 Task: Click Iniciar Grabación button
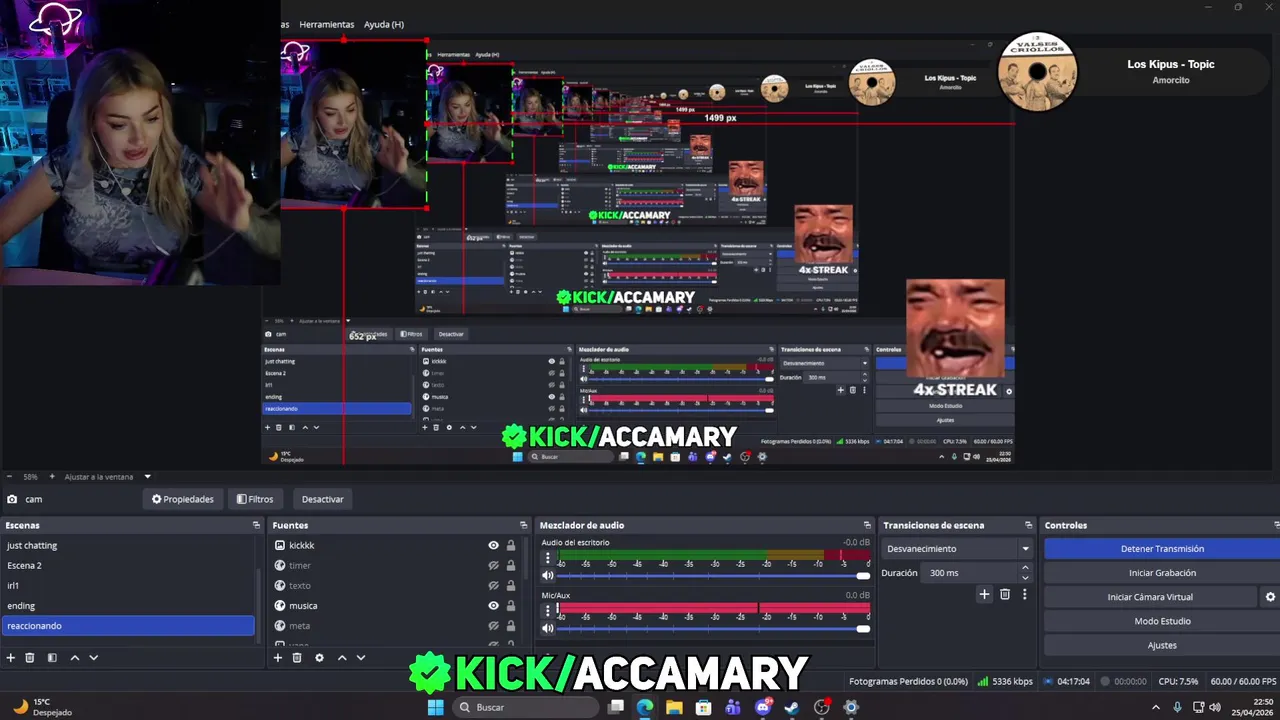(1162, 573)
